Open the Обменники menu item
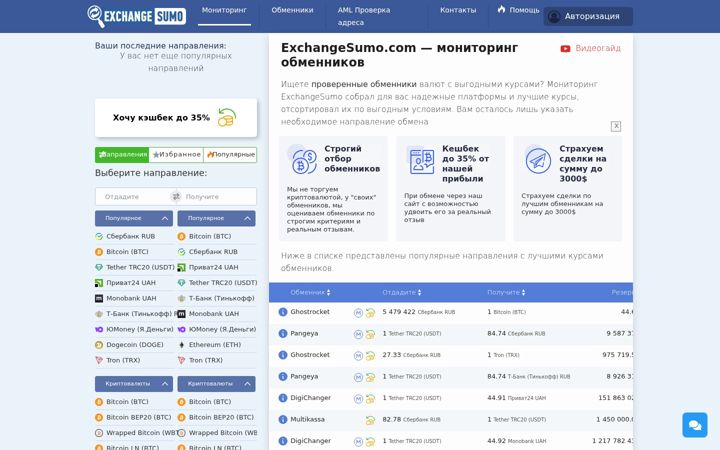Viewport: 720px width, 450px height. tap(292, 10)
